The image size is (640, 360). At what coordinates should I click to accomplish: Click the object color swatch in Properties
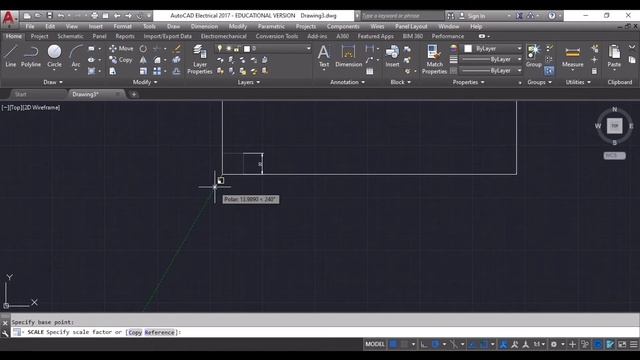[x=468, y=49]
